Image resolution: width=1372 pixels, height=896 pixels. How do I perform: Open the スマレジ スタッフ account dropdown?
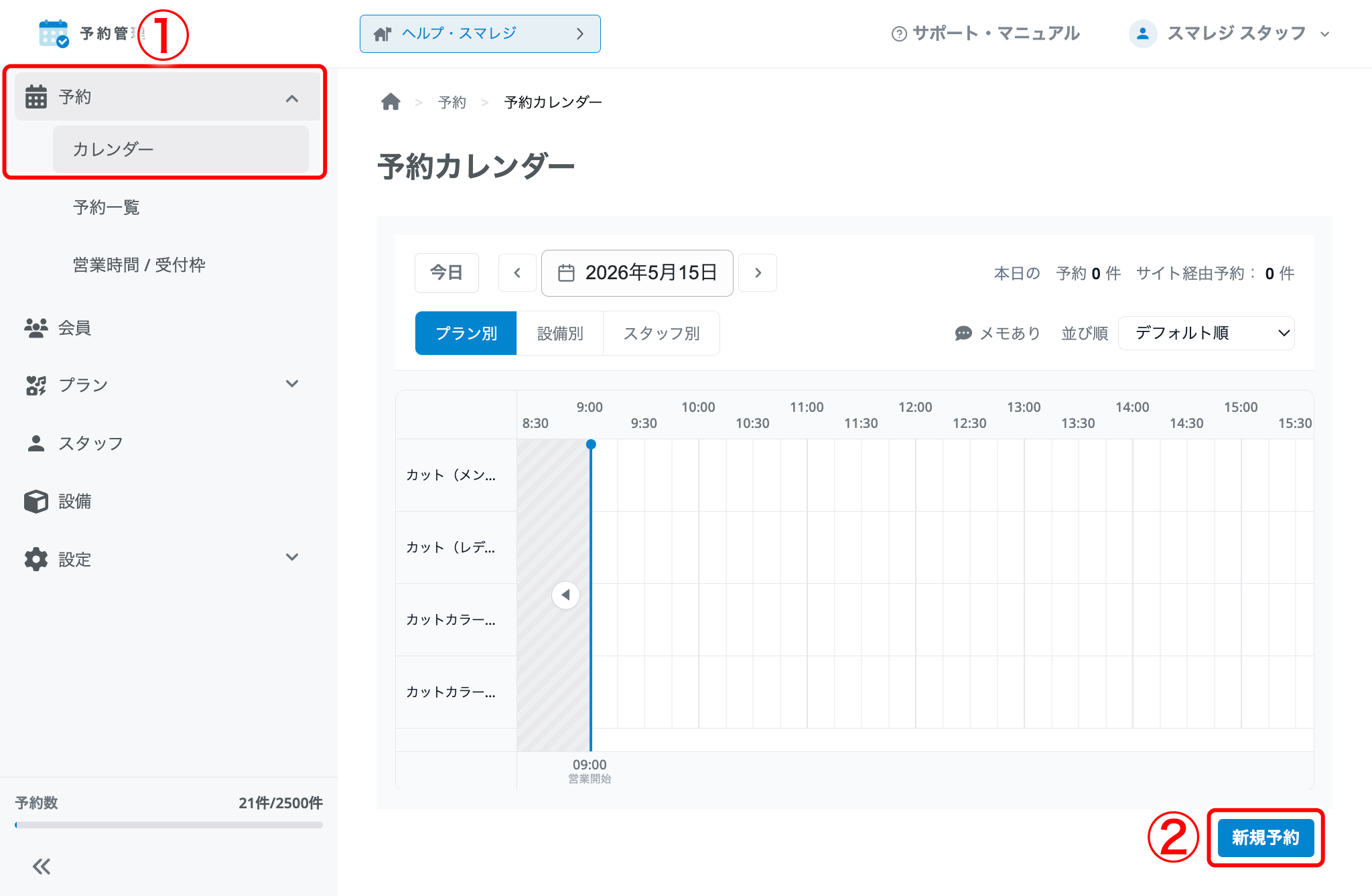(1230, 33)
